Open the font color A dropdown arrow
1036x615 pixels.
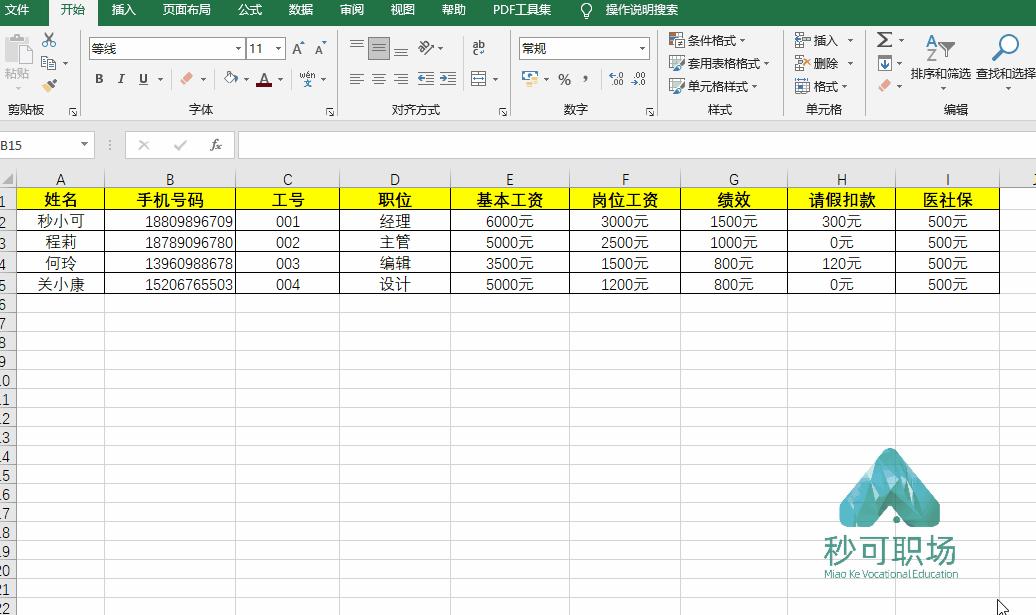tap(279, 79)
